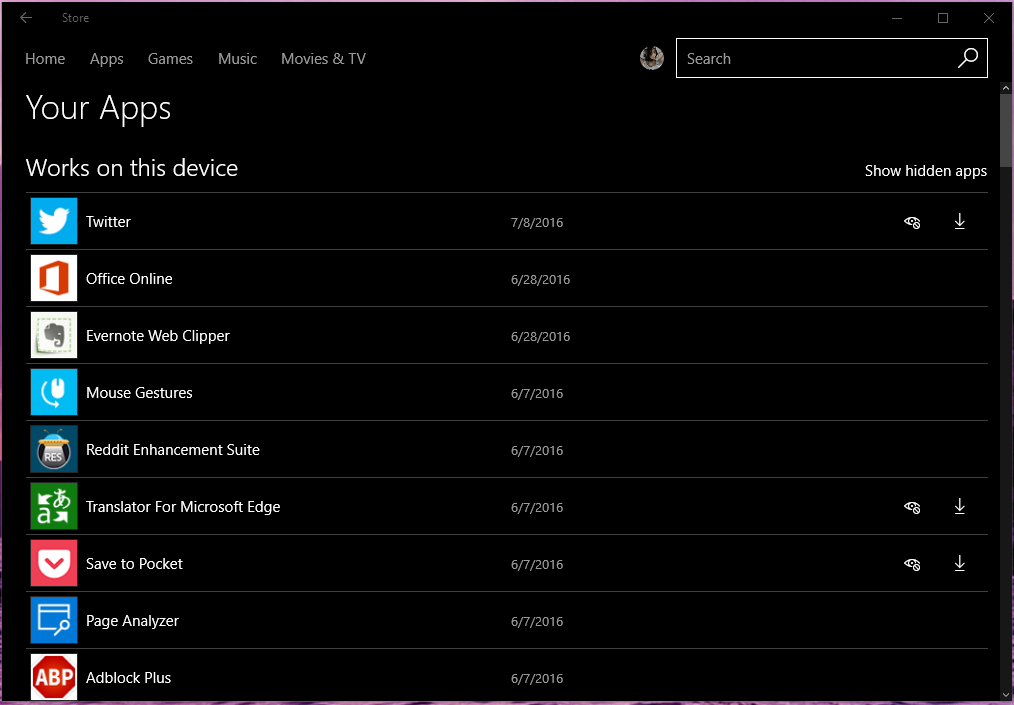Click the back arrow in title bar
Screen dimensions: 1014x705
26,17
